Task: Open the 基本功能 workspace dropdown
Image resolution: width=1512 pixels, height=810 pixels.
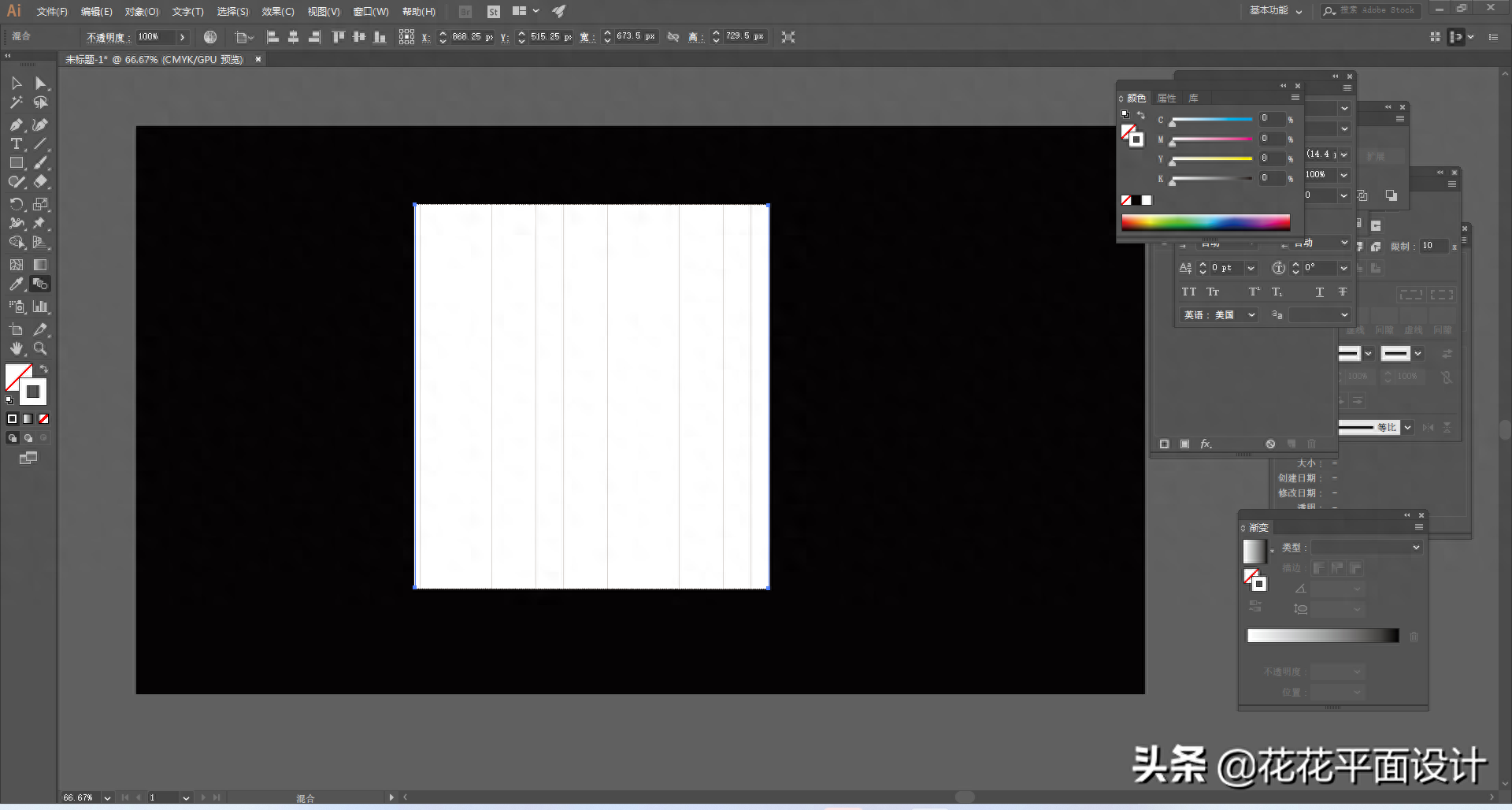Action: [x=1276, y=11]
